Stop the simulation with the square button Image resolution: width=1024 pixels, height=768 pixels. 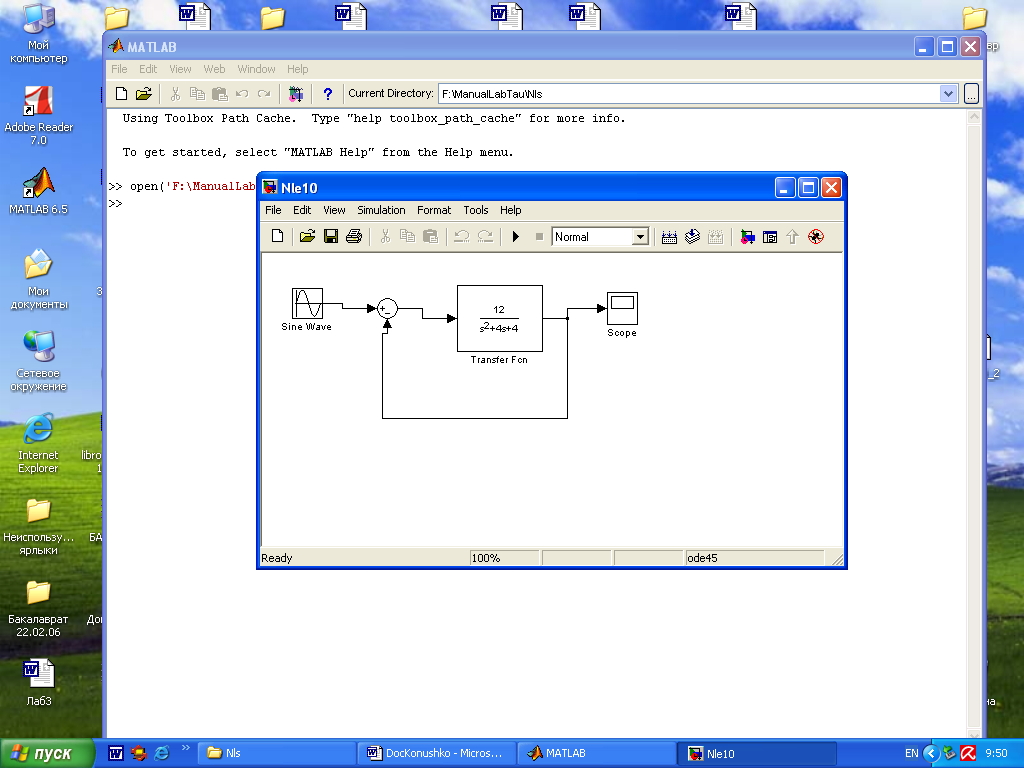click(x=539, y=236)
